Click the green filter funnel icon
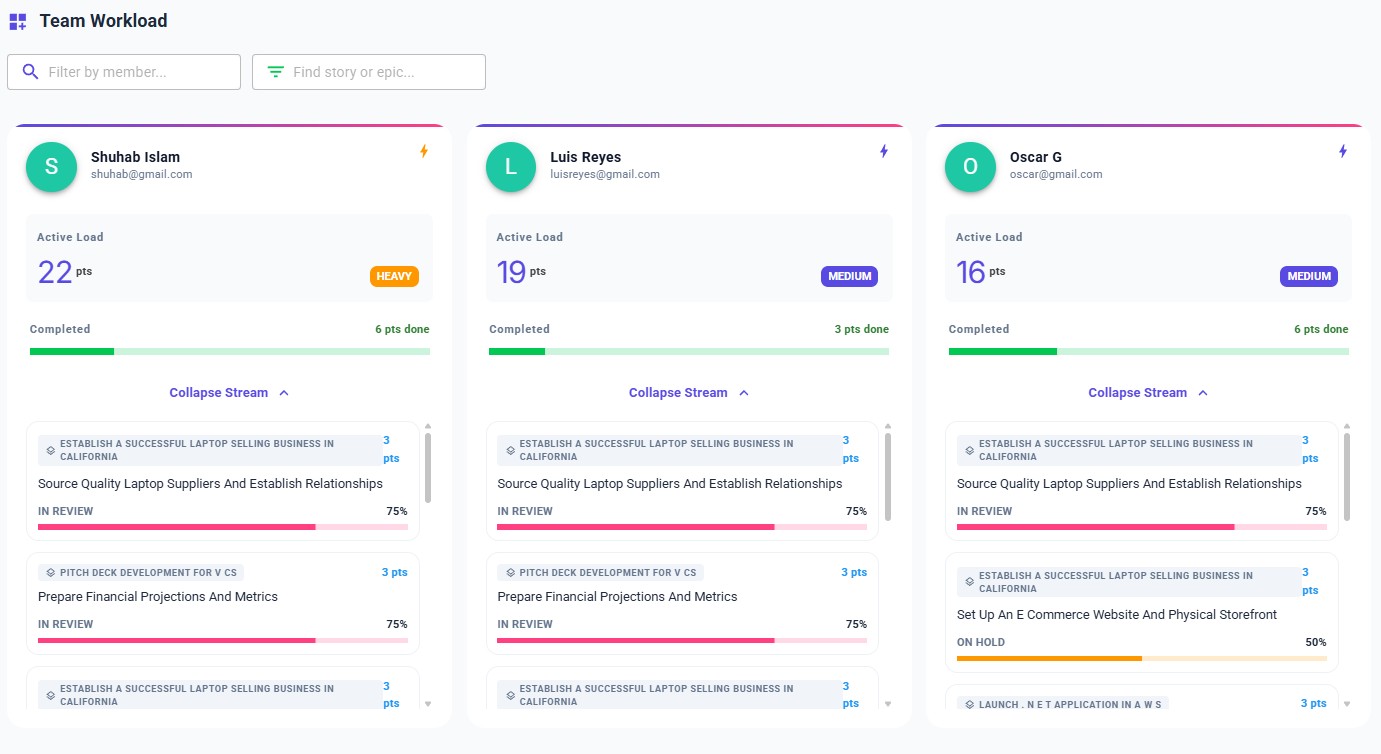The width and height of the screenshot is (1381, 754). (274, 71)
